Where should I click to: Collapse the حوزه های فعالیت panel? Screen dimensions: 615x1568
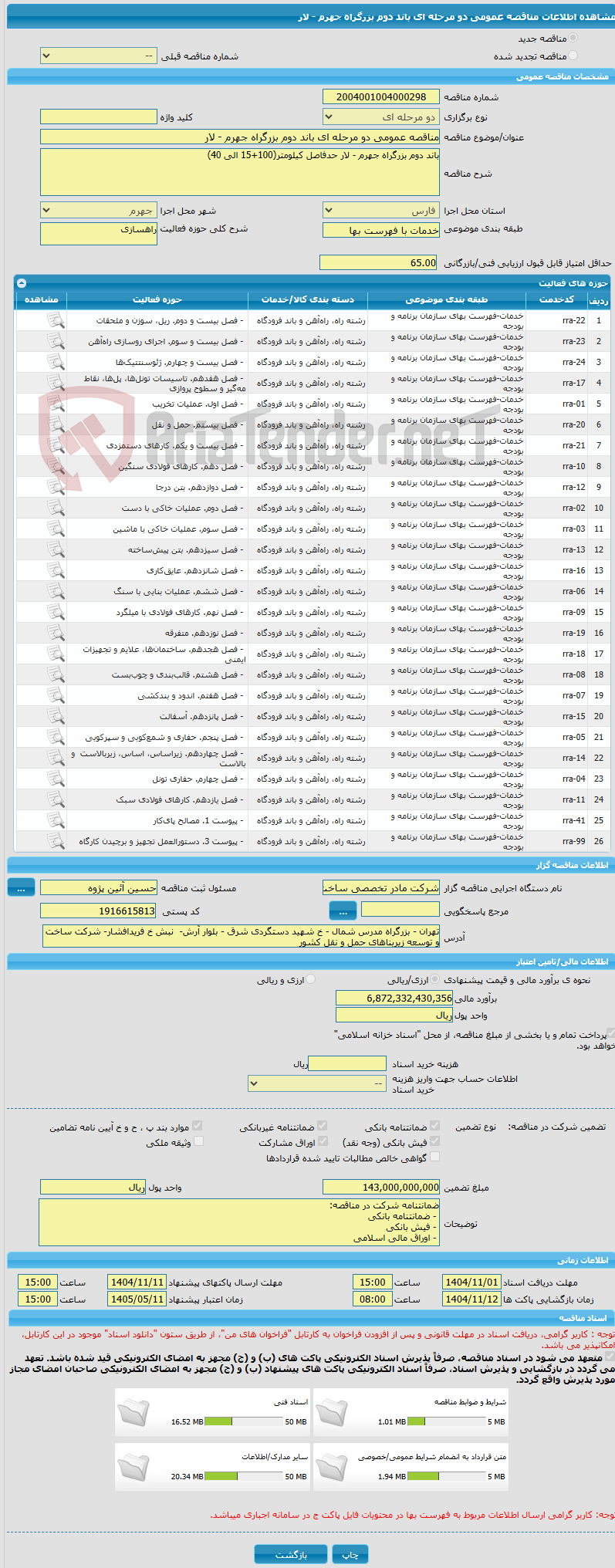pos(22,283)
